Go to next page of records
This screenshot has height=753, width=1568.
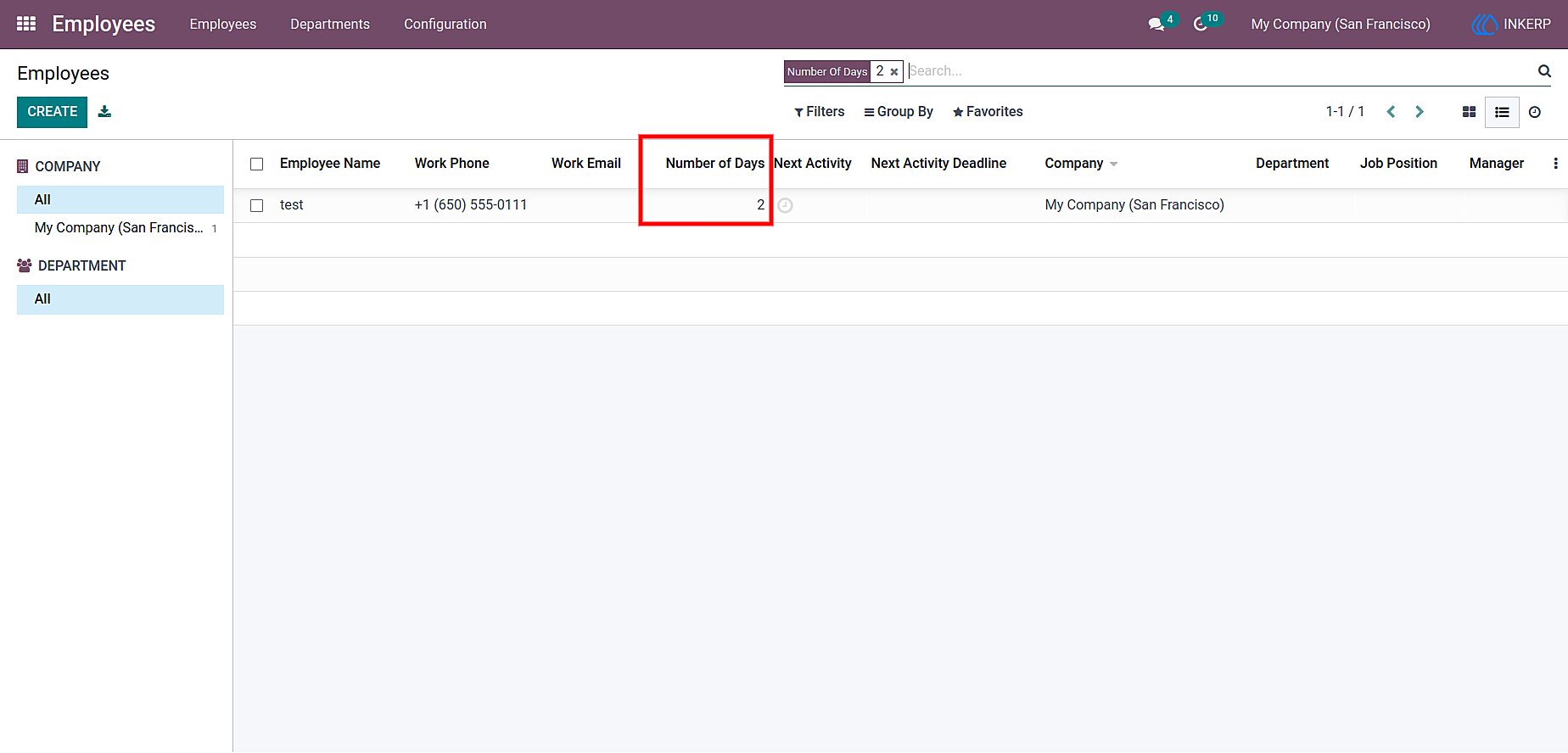[x=1420, y=112]
